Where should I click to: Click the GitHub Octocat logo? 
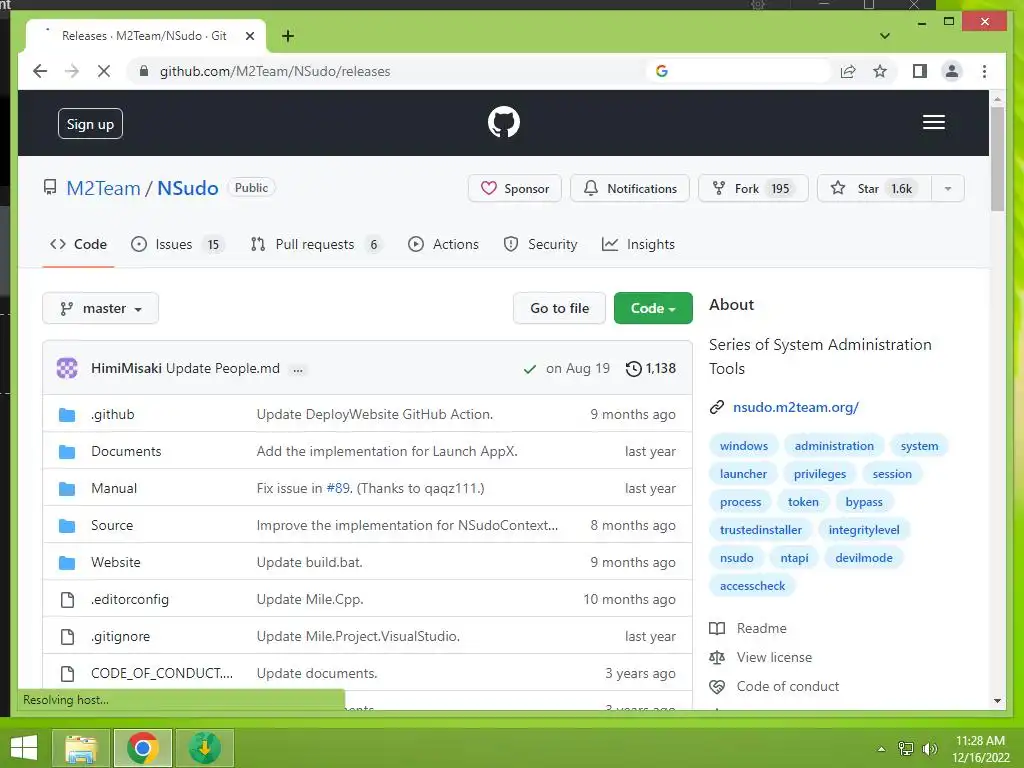coord(504,122)
